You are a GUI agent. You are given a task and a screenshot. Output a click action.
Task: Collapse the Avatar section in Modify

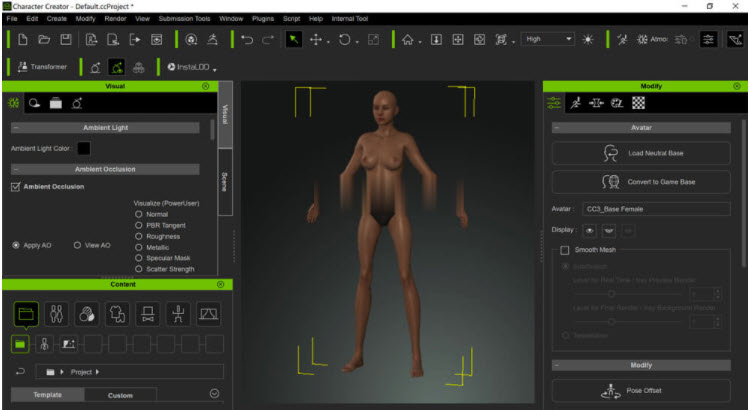click(557, 127)
